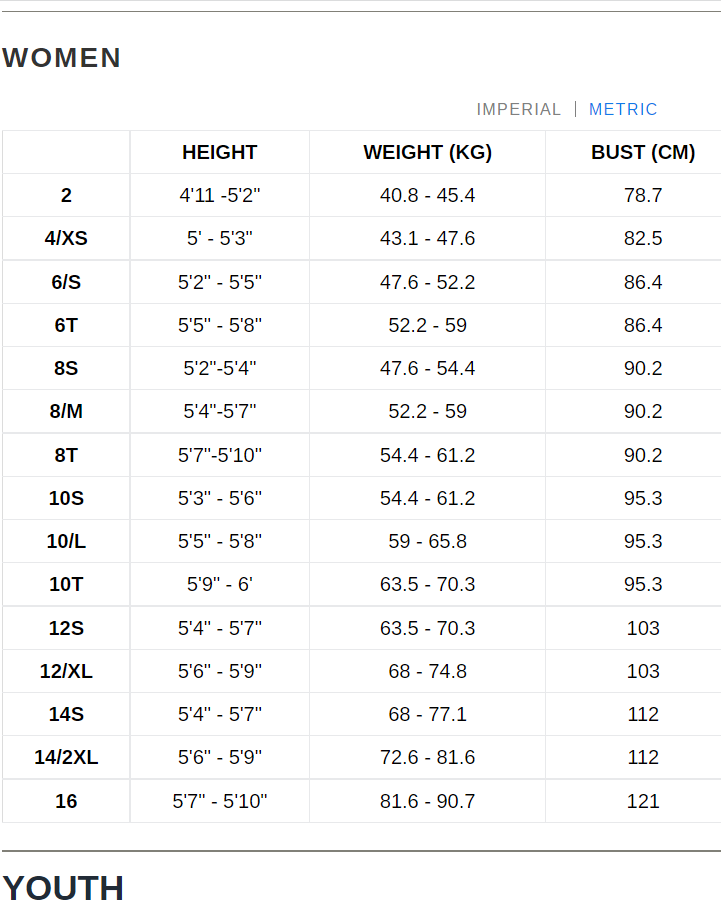Click the 8S size row label

(x=66, y=368)
